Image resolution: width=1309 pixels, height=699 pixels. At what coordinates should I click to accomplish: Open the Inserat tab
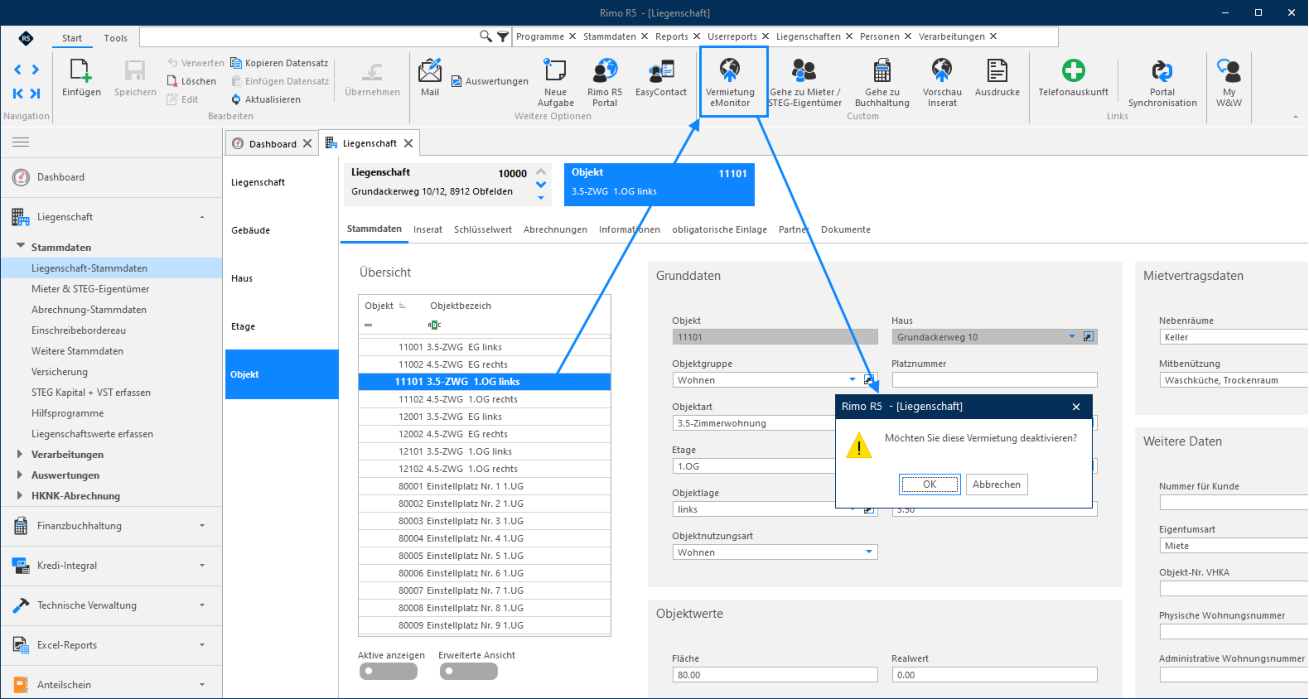pos(428,230)
